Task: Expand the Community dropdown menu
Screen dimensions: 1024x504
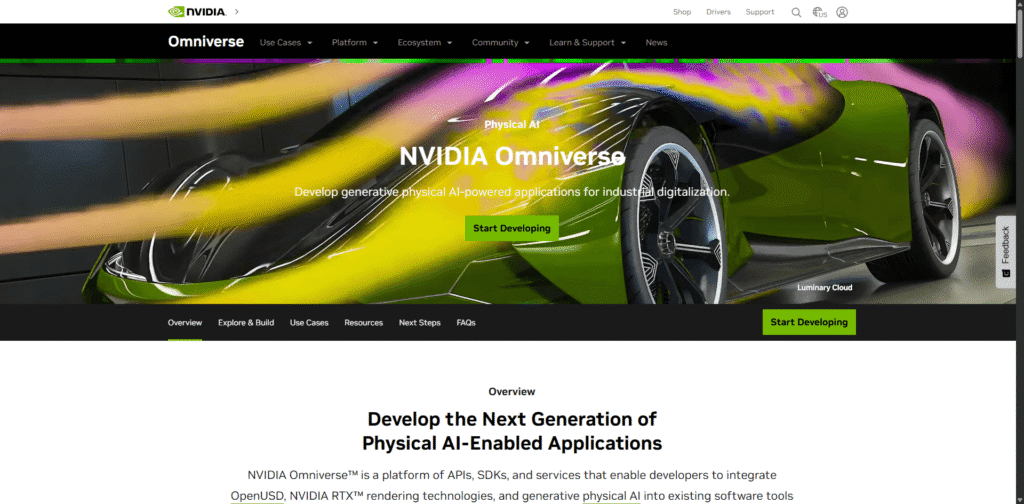Action: pyautogui.click(x=500, y=42)
